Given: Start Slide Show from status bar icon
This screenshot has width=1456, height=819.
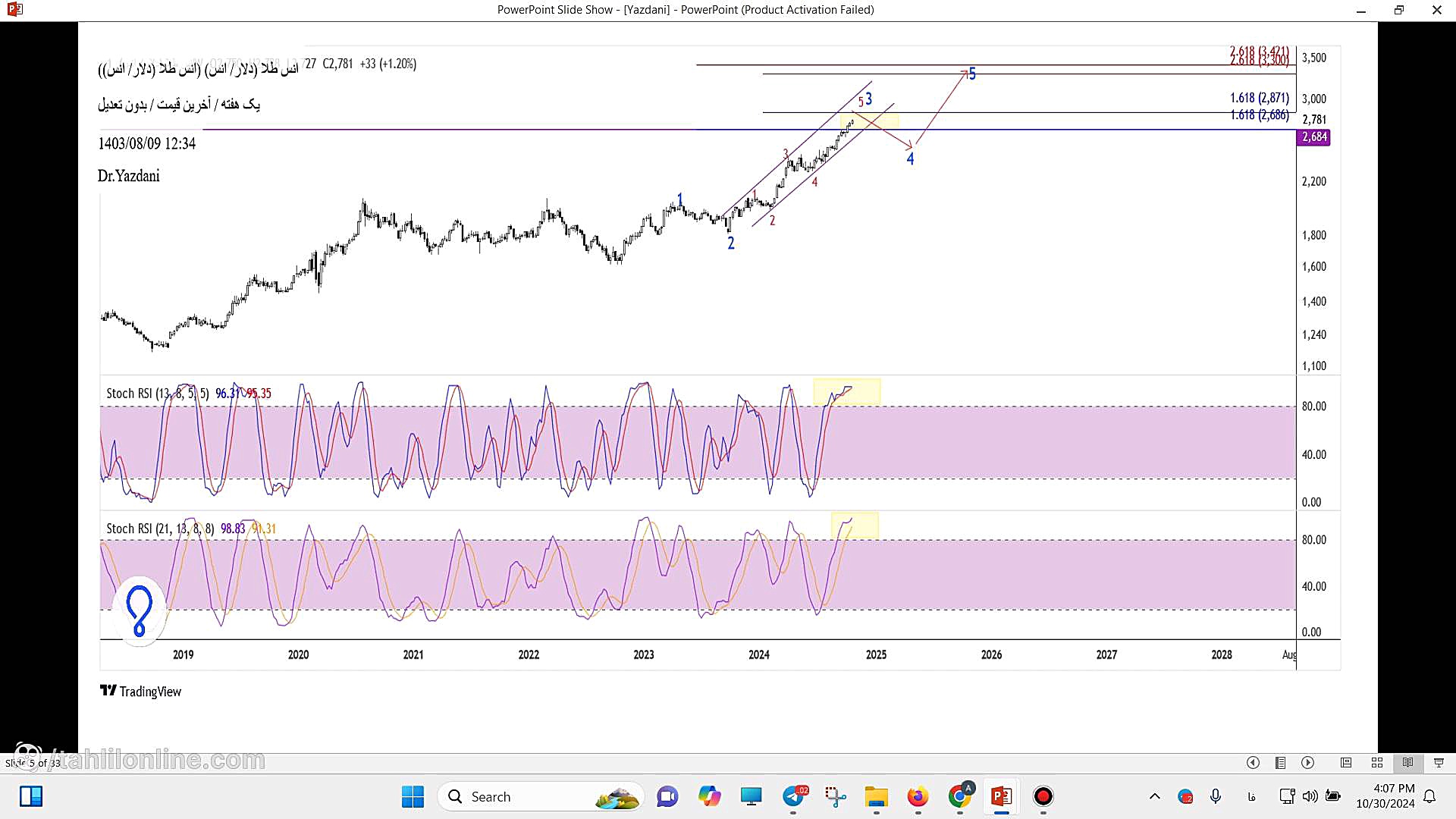Looking at the screenshot, I should coord(1439,763).
